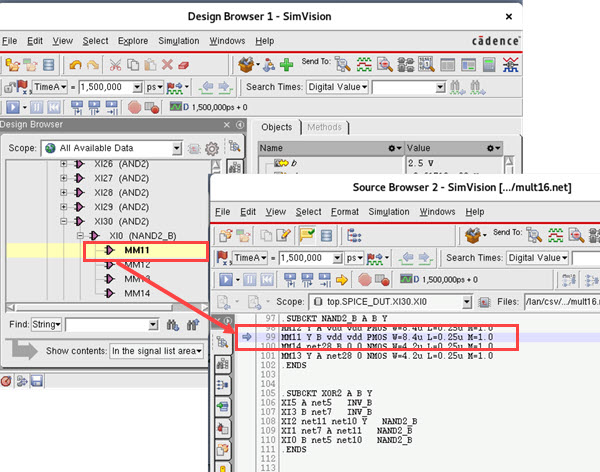Expand the XI28 (AND2) tree node
Screen dimensions: 600x472
coord(64,193)
